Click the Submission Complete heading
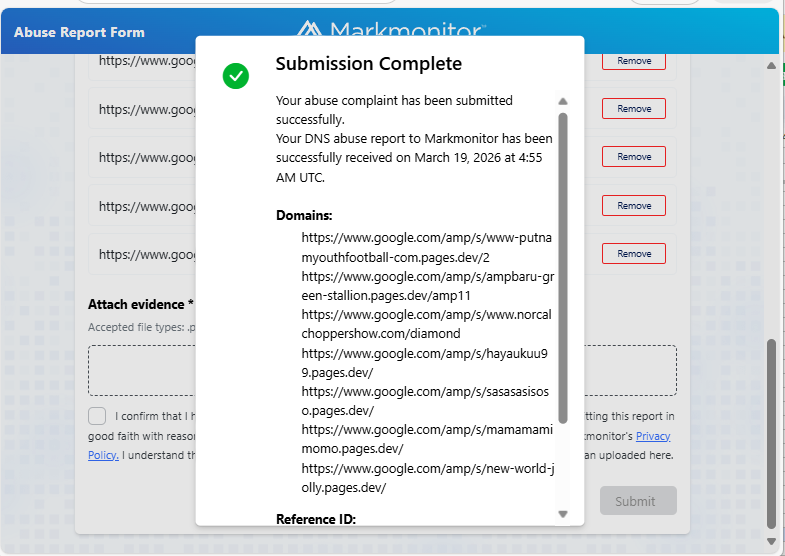Image resolution: width=785 pixels, height=556 pixels. [x=368, y=64]
